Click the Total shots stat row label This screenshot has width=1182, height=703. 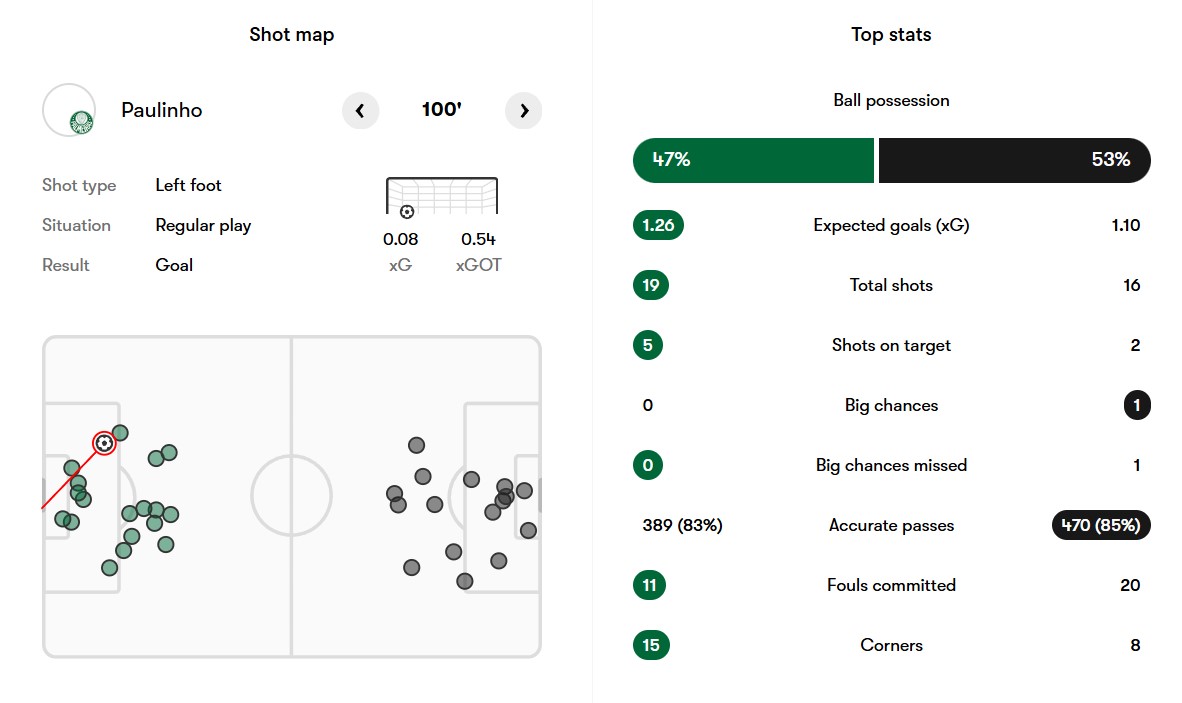pos(891,285)
